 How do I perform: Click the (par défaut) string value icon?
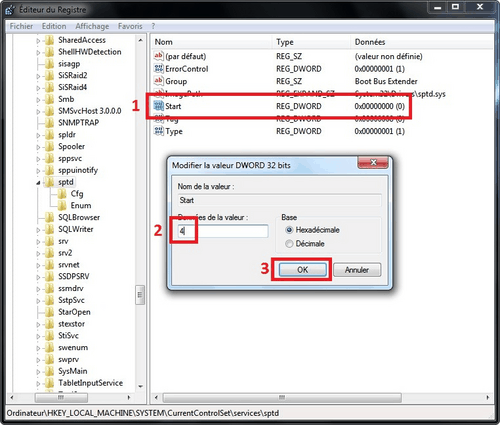158,56
